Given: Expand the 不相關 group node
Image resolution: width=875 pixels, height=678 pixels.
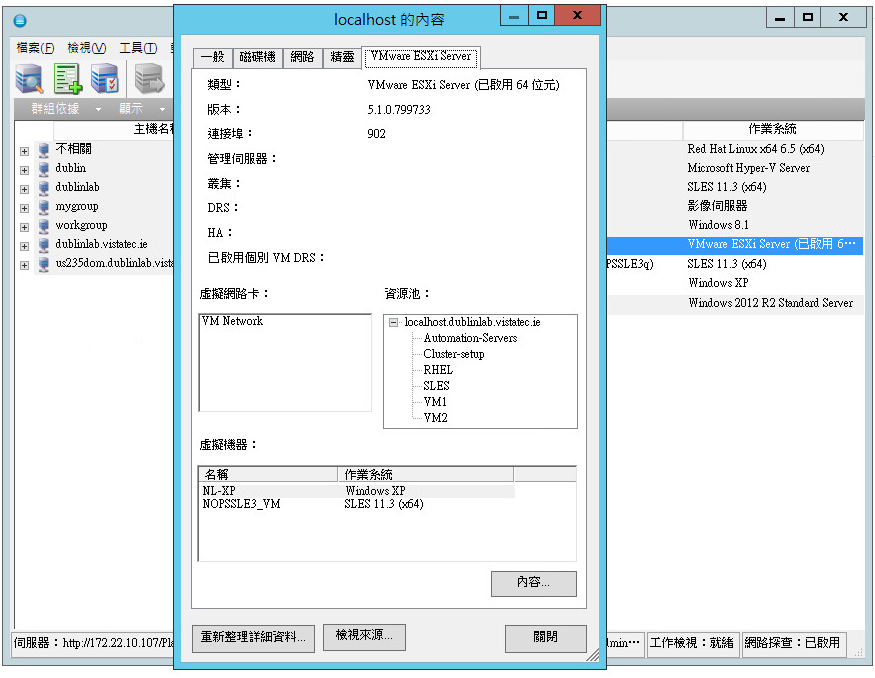Looking at the screenshot, I should click(24, 150).
